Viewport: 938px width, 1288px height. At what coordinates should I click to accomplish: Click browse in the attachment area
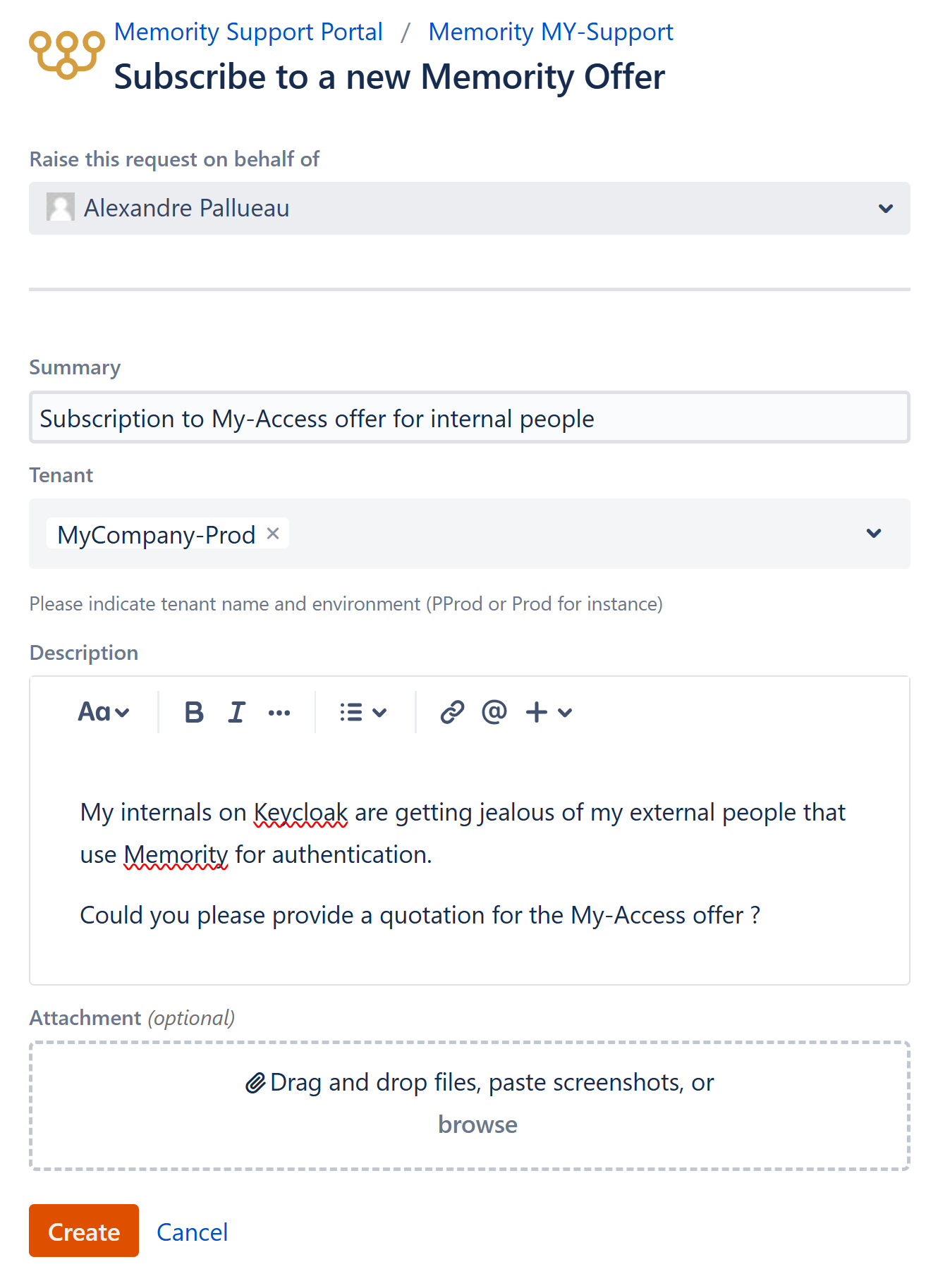[x=477, y=1124]
